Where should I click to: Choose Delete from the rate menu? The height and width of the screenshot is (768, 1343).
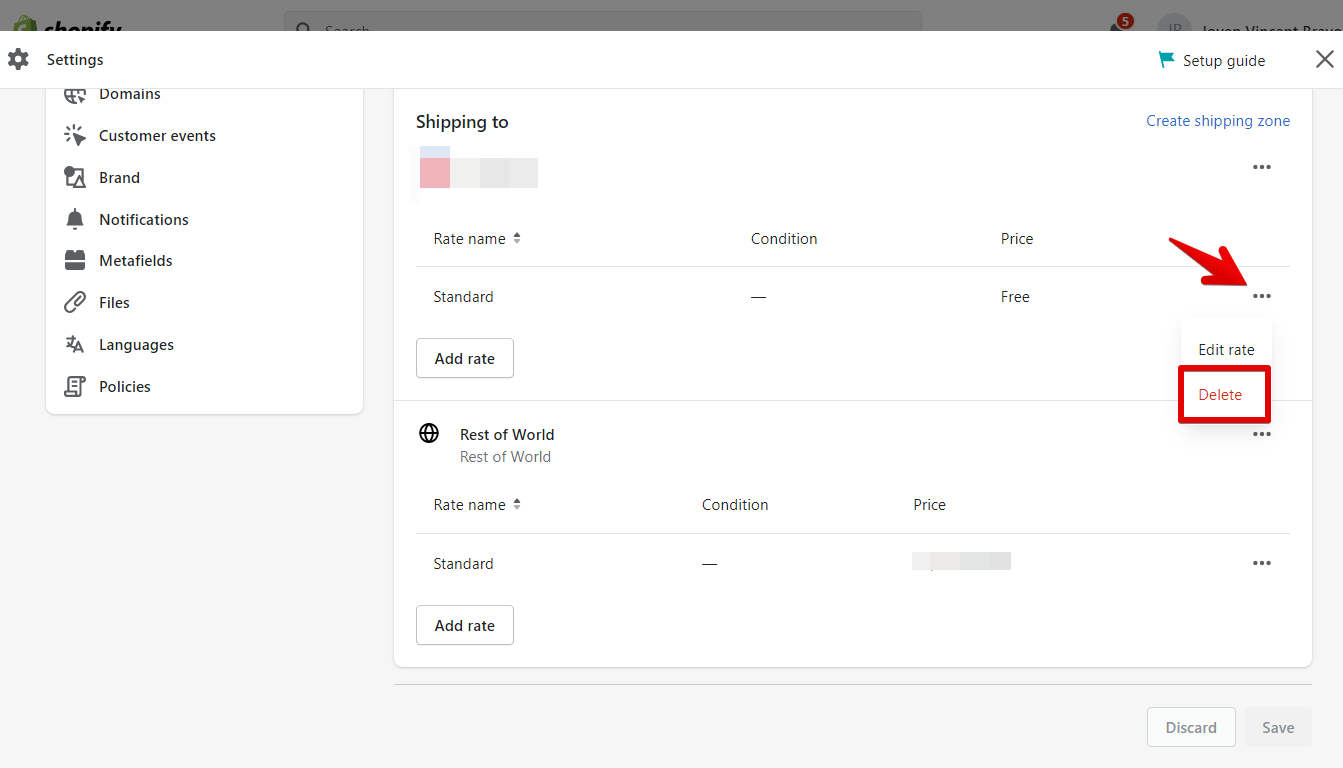coord(1220,394)
